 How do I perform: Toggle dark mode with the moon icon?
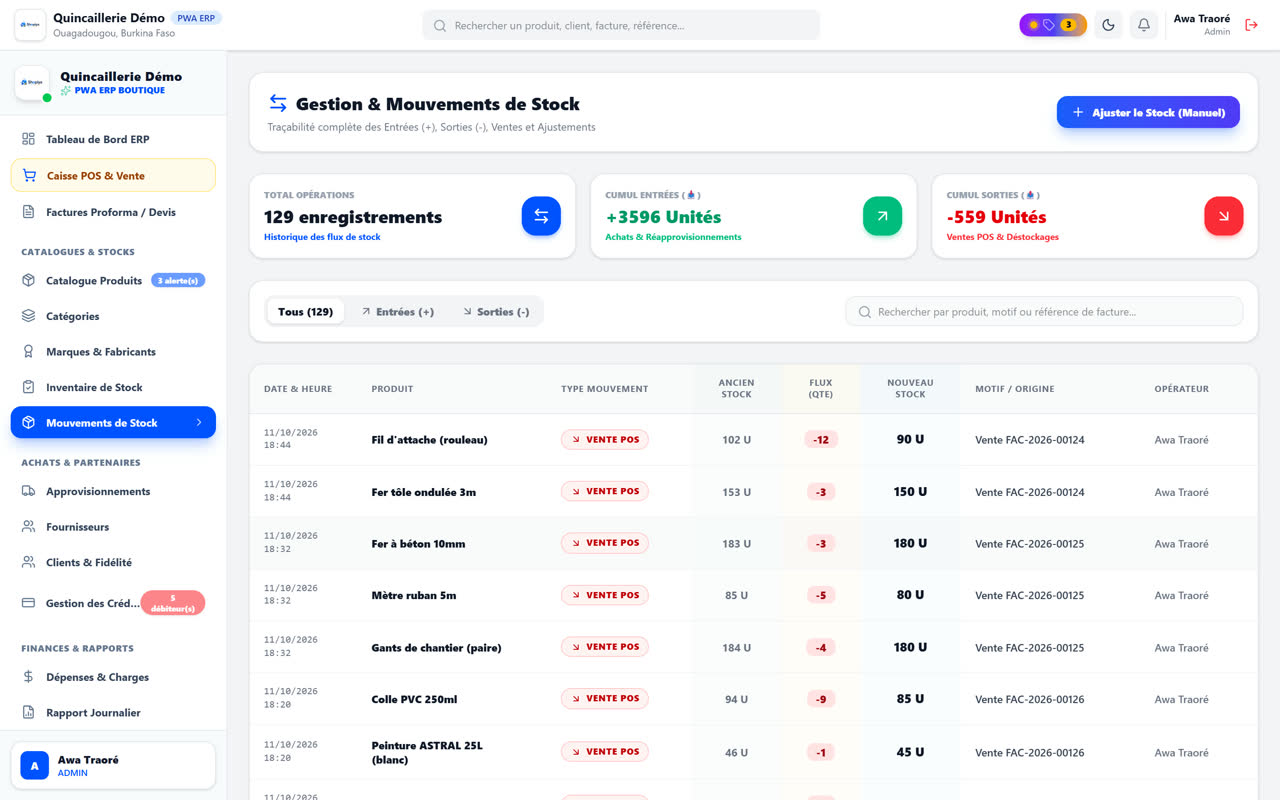point(1108,25)
